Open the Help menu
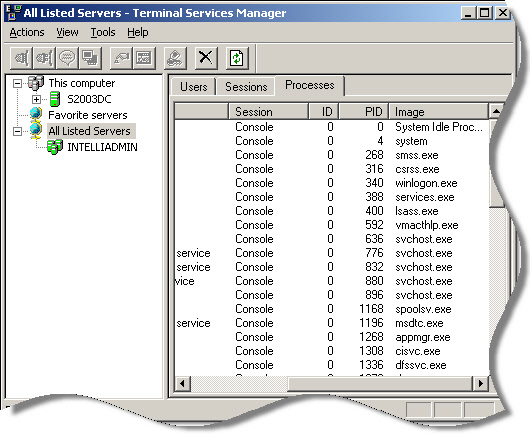Image resolution: width=530 pixels, height=434 pixels. coord(138,32)
